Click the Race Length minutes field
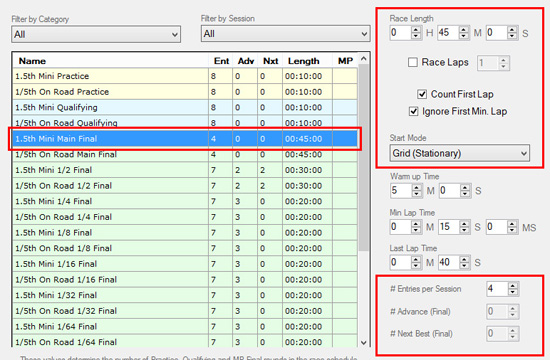The height and width of the screenshot is (360, 550). pyautogui.click(x=448, y=33)
